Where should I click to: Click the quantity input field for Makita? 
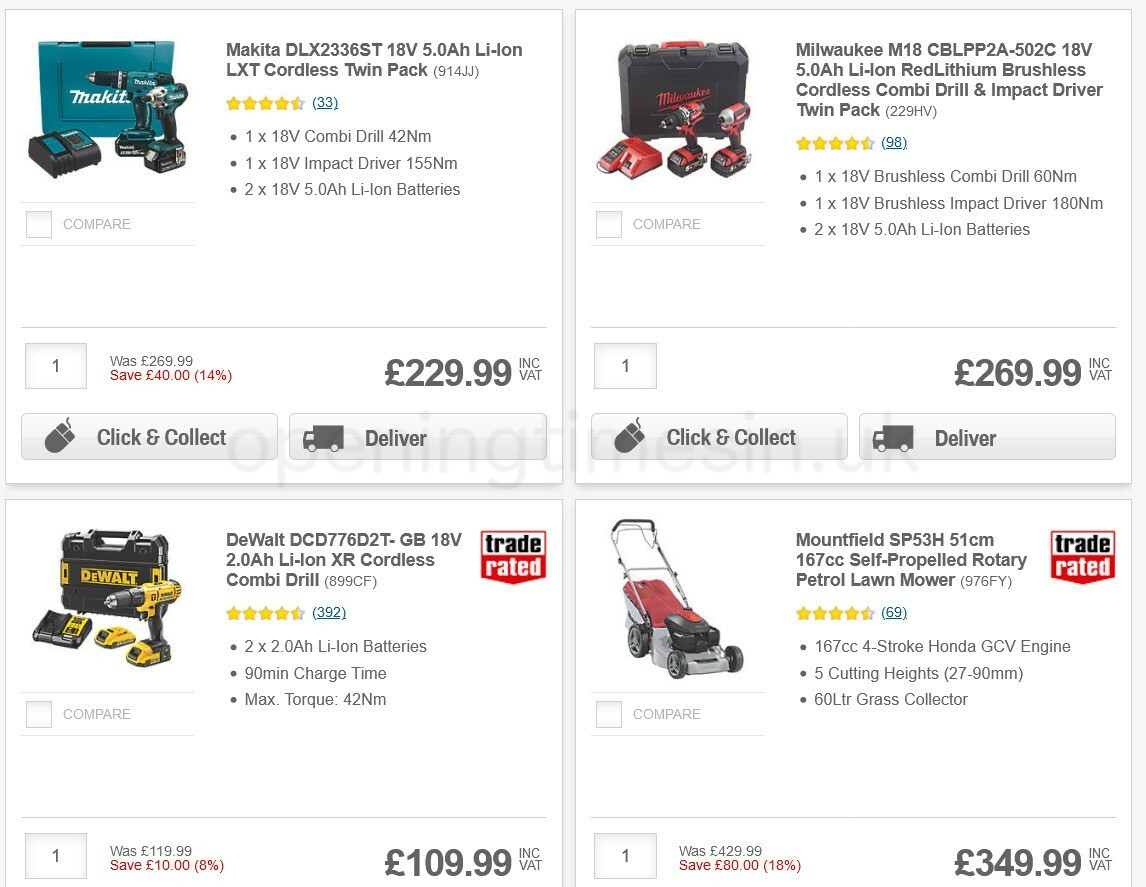point(55,366)
